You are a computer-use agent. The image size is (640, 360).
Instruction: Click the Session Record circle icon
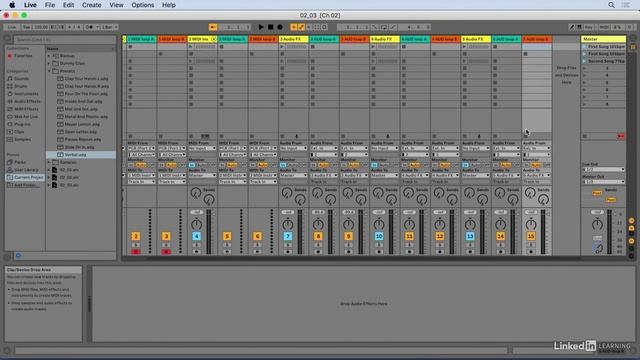pos(324,27)
